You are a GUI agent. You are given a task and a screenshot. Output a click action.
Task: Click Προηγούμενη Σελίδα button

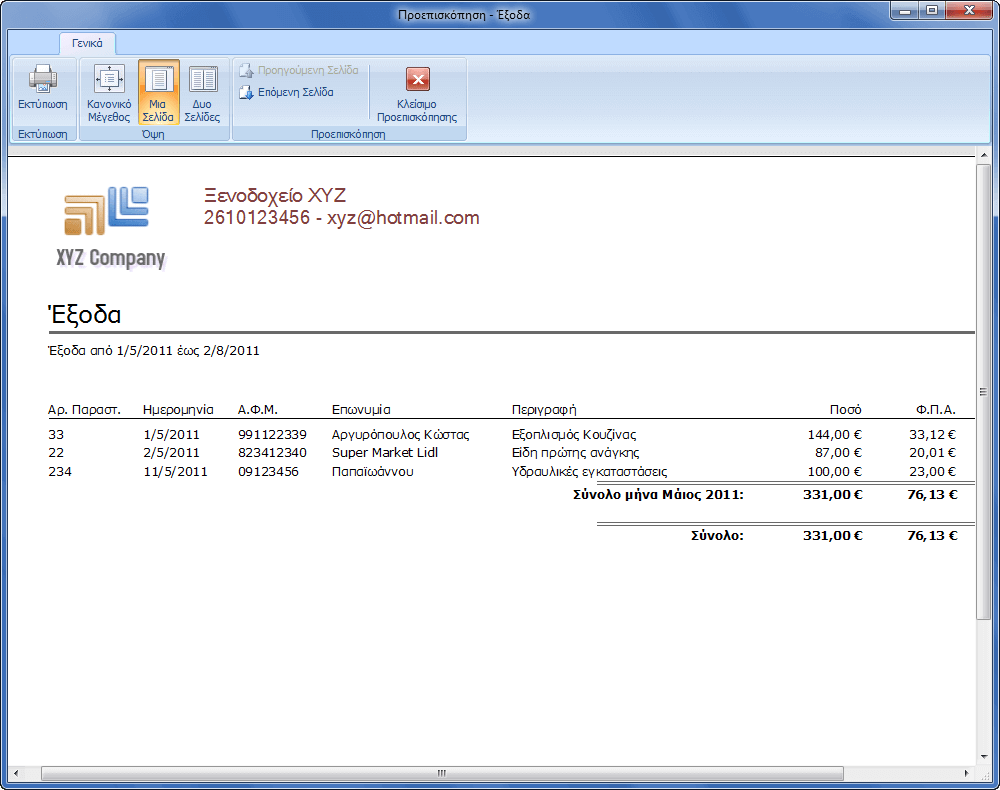(299, 71)
